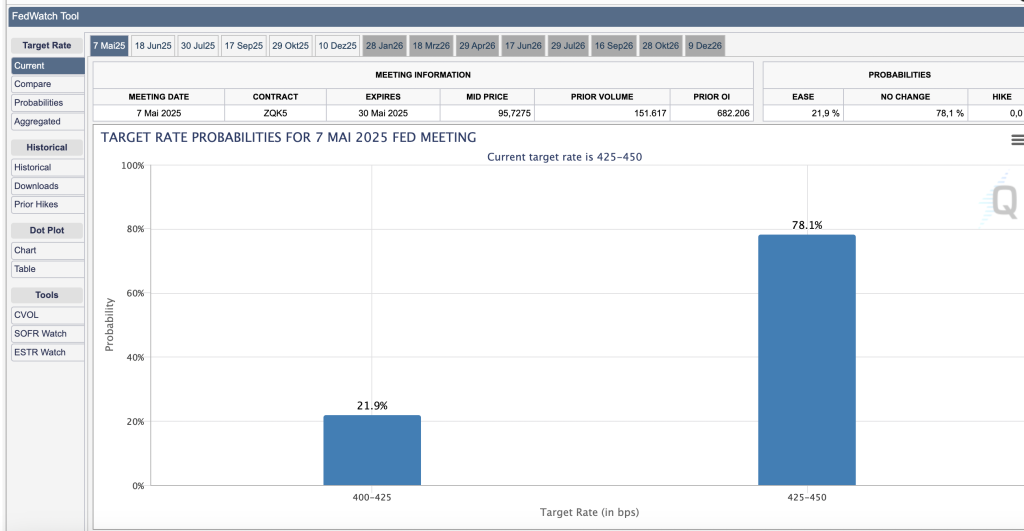1024x531 pixels.
Task: Open the Probabilities sidebar item
Action: [x=47, y=103]
